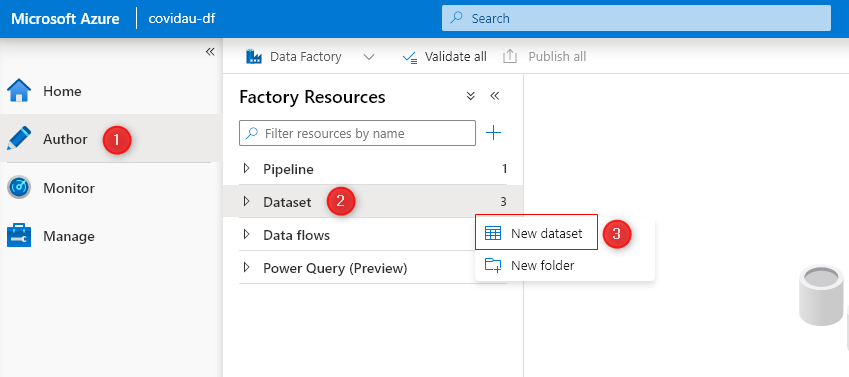Expand the Data flows tree node
Screen dimensions: 849x377
click(x=247, y=235)
